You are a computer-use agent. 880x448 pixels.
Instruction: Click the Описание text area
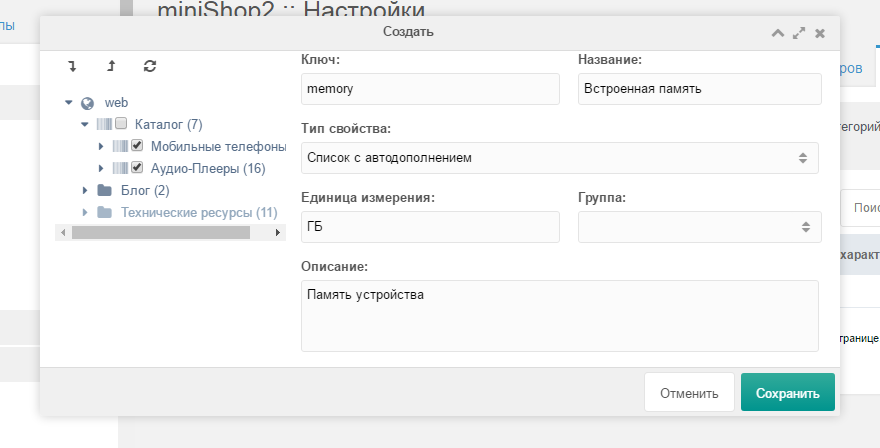coord(560,316)
